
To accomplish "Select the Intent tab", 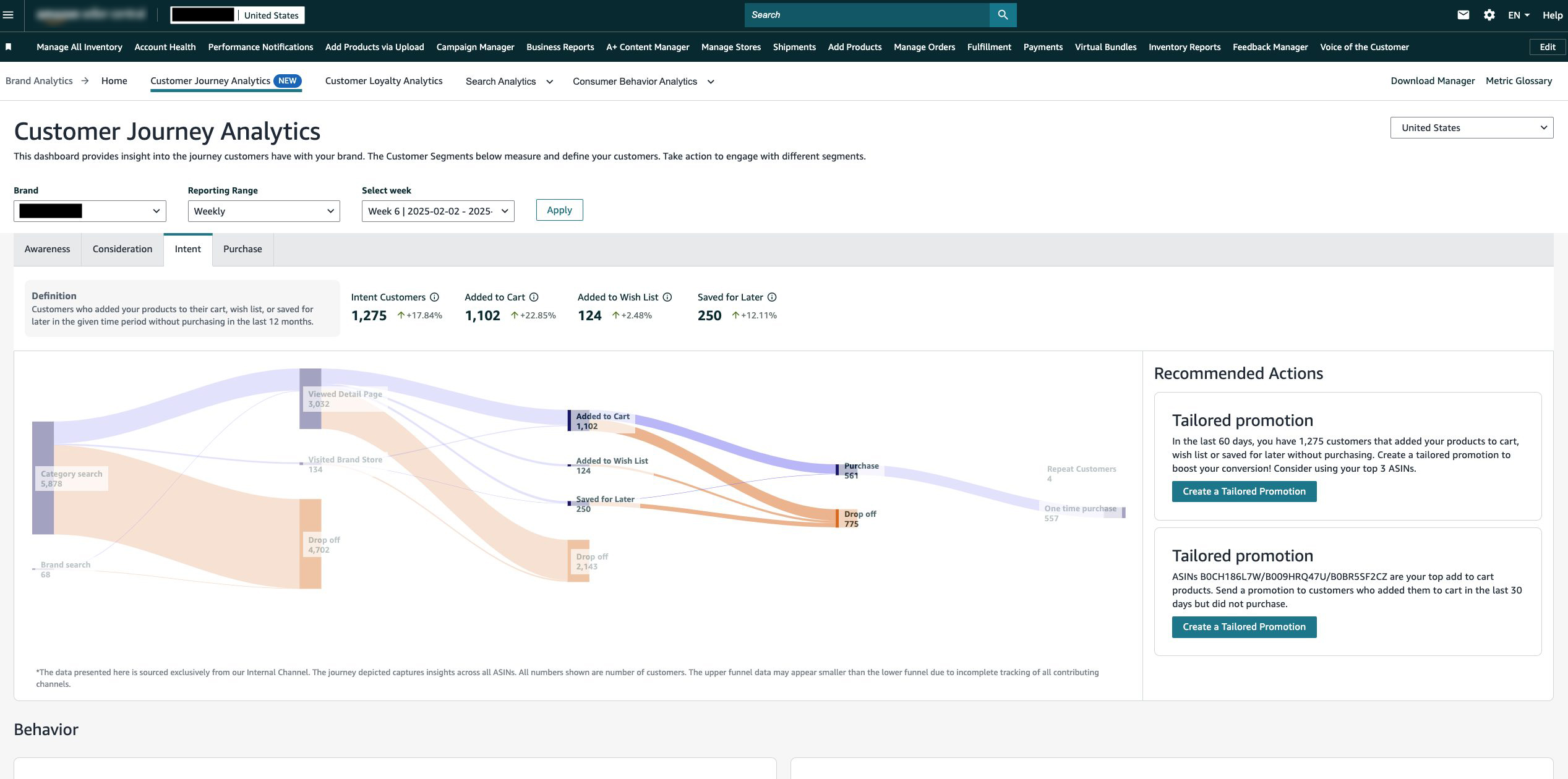I will [x=188, y=249].
